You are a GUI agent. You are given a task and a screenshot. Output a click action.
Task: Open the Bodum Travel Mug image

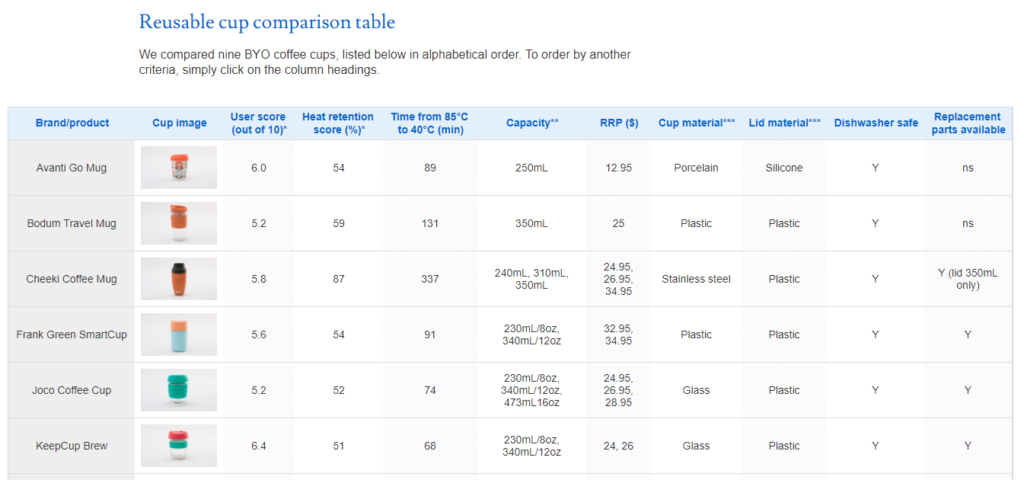179,223
